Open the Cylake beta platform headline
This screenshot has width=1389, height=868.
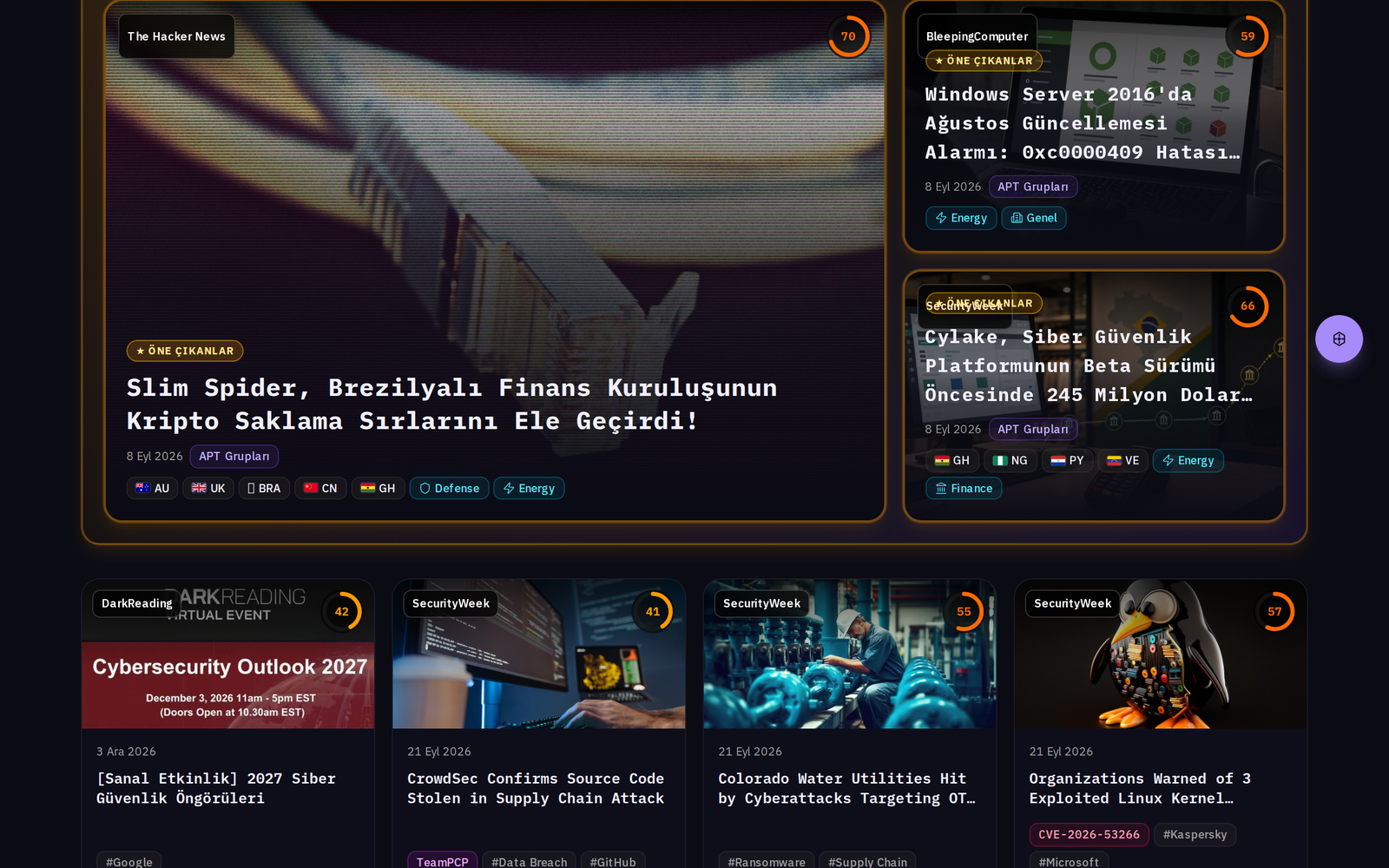1089,365
